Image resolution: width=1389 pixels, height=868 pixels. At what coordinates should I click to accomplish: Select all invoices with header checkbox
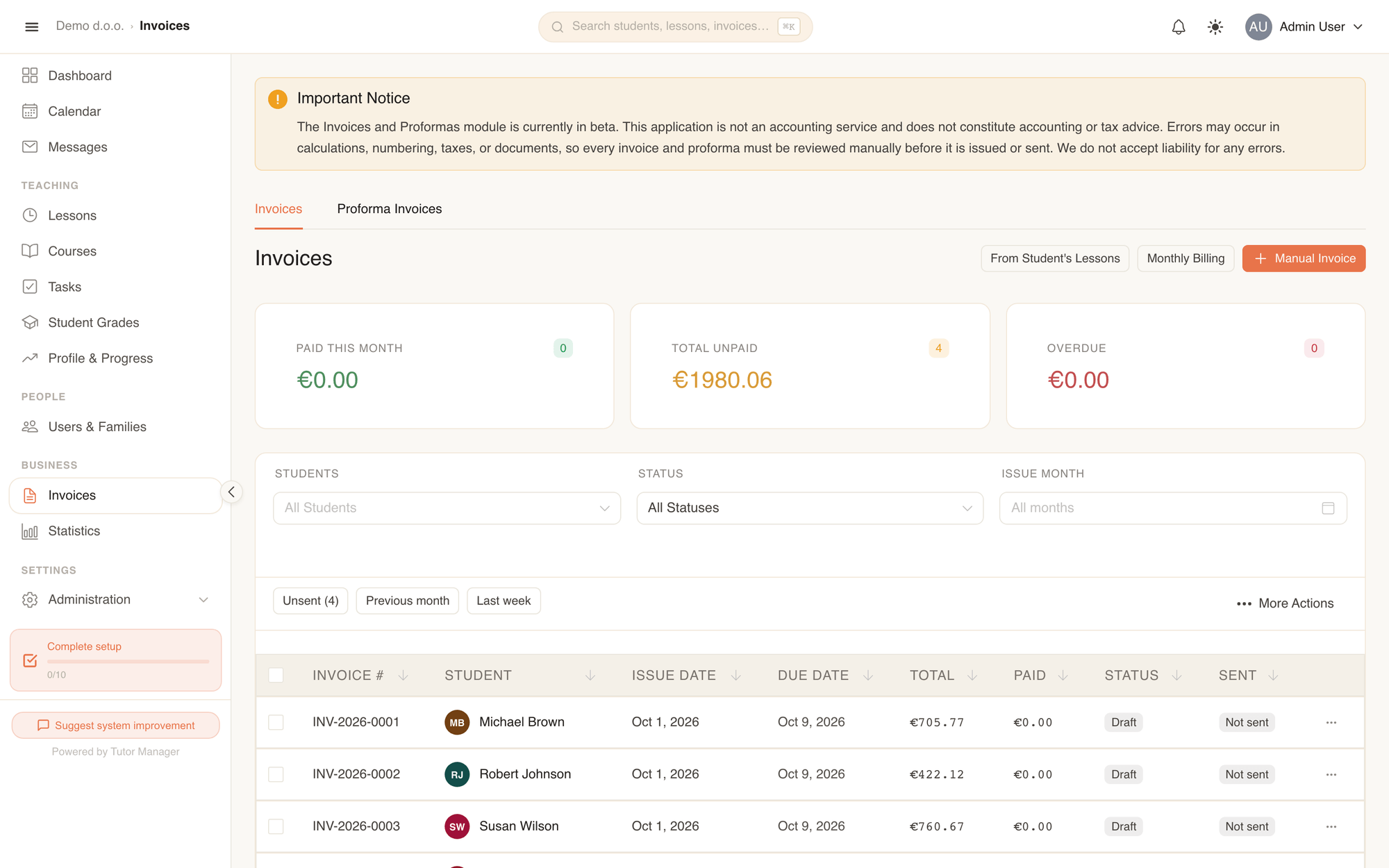[276, 675]
